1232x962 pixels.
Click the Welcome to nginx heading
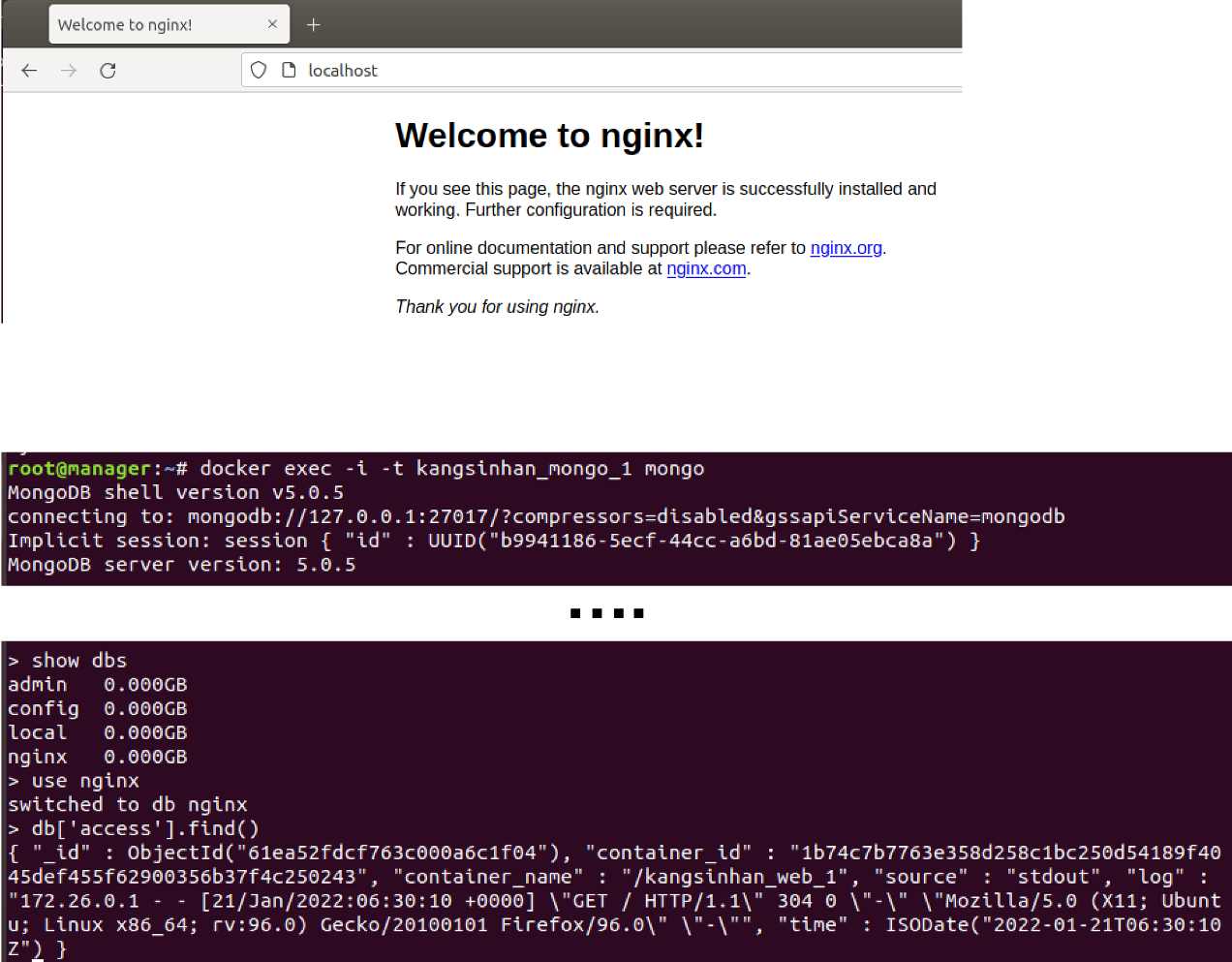(x=549, y=135)
